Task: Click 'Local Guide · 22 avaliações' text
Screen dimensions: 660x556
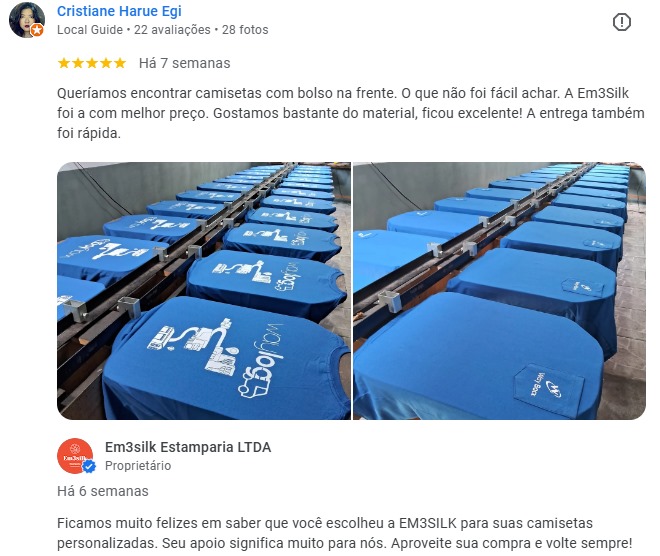Action: 133,30
